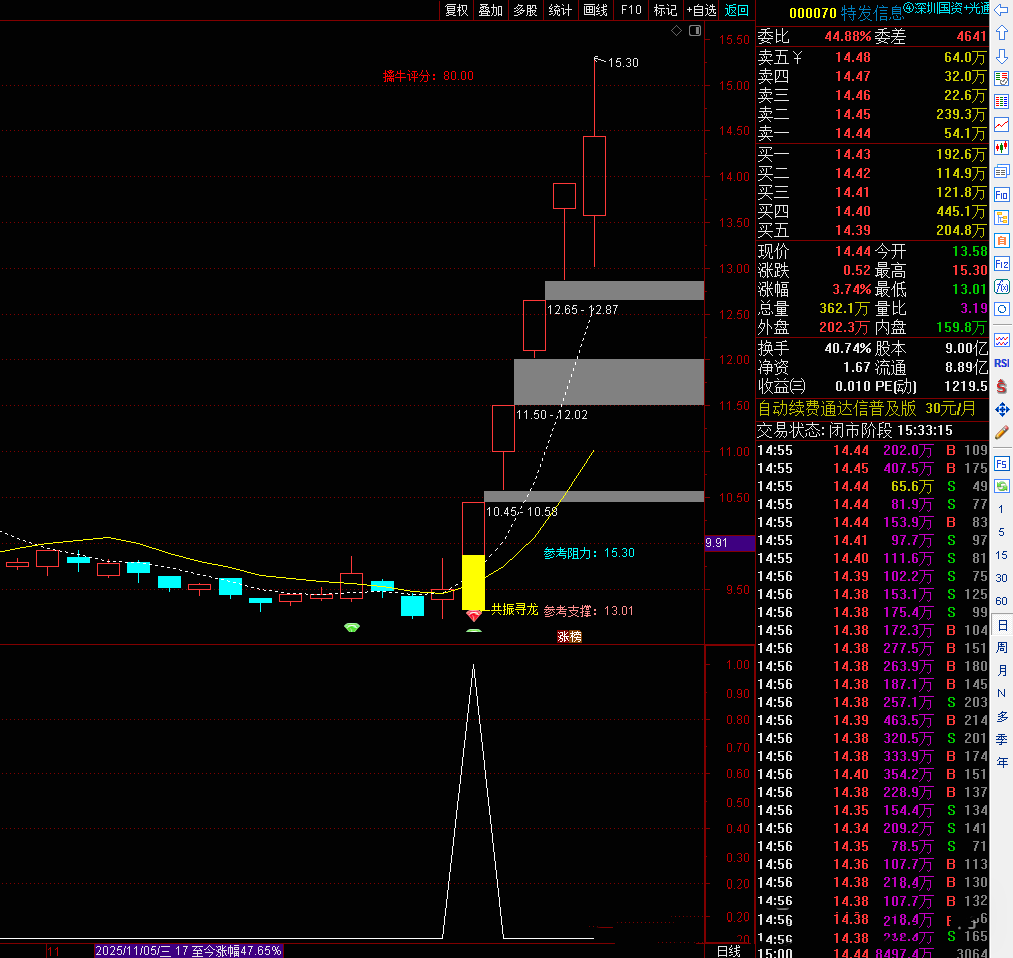Screen dimensions: 1013x958
Task: Select the pencil drawing tool icon
Action: (1001, 433)
